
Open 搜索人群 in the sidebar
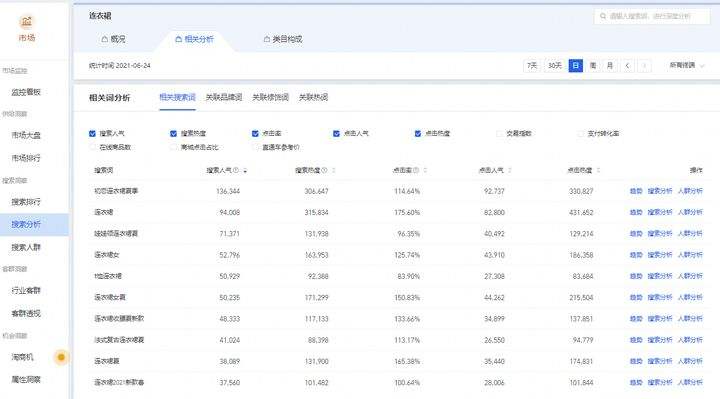(26, 247)
